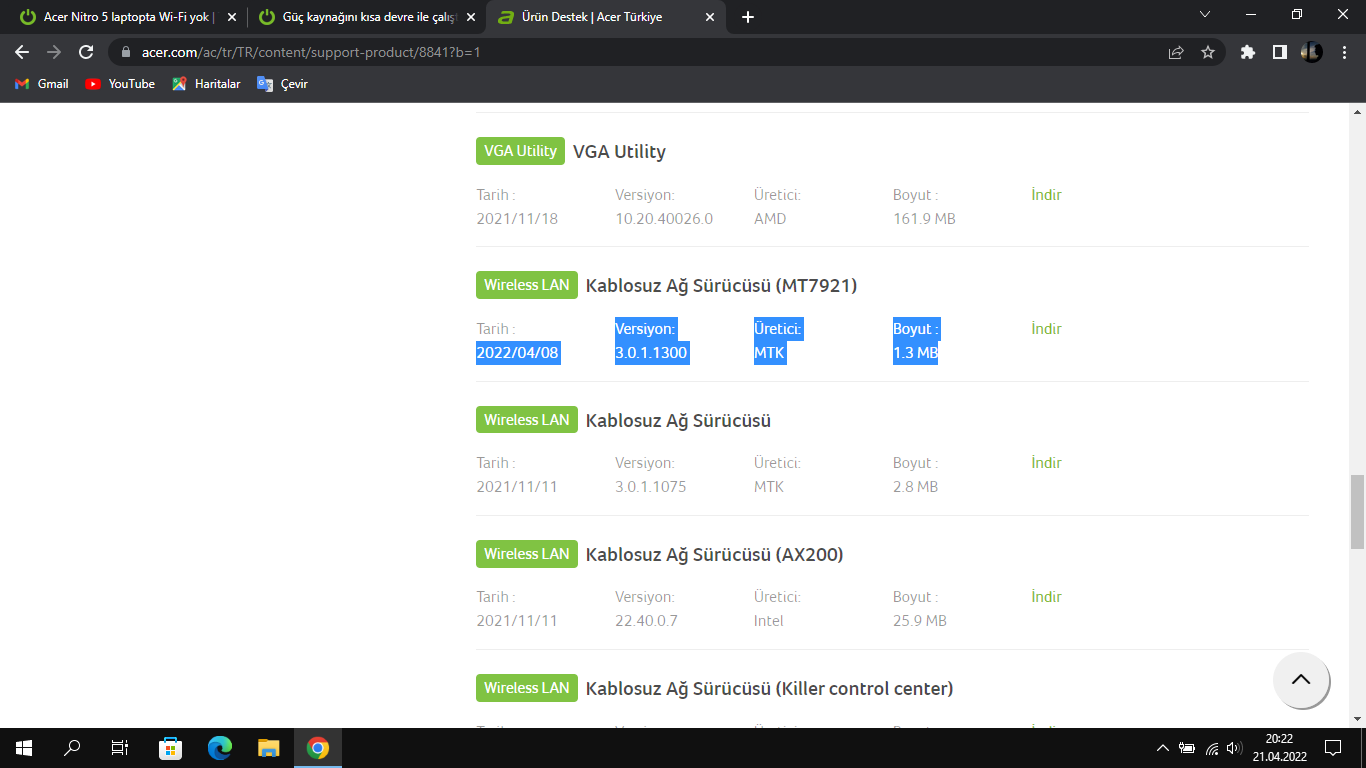Screen dimensions: 1366x768
Task: Open the Wi-Fi network tray icon
Action: tap(1212, 748)
